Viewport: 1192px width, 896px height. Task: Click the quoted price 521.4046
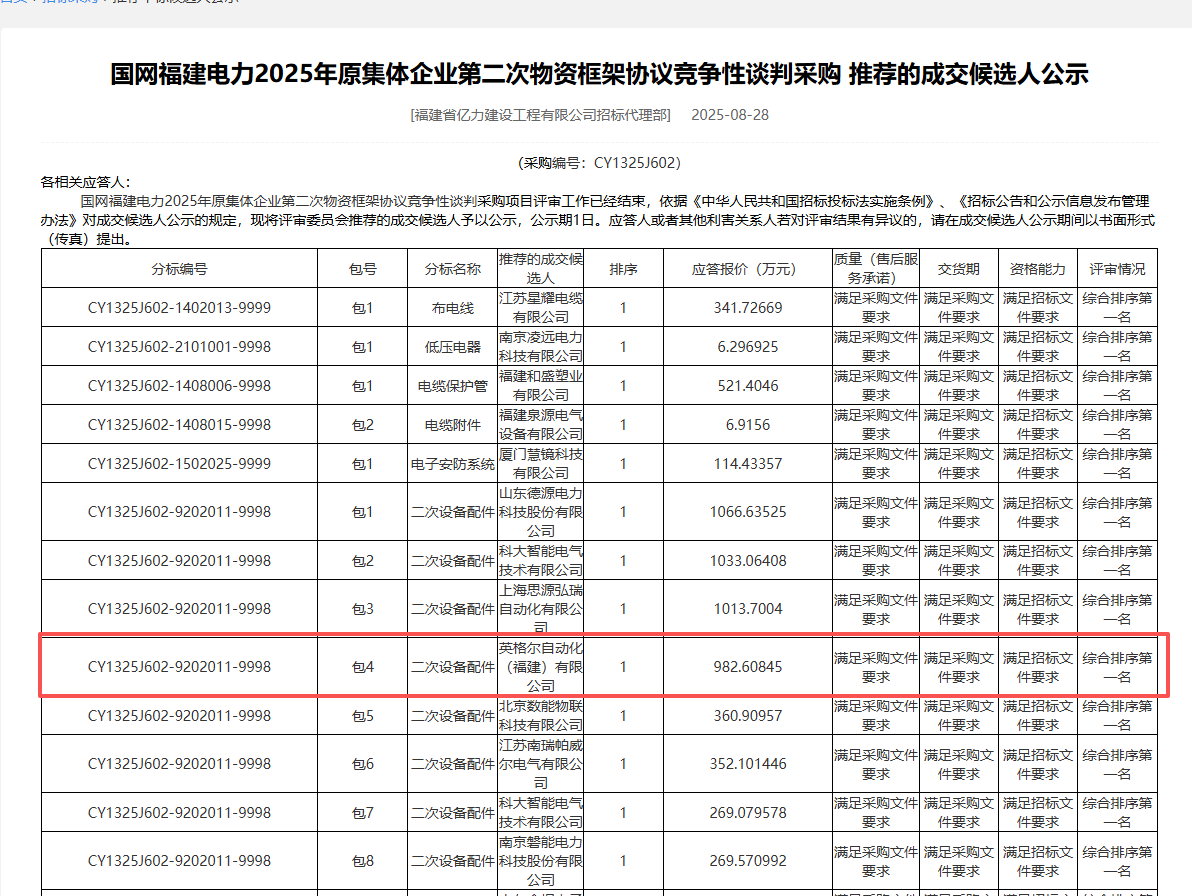[x=748, y=386]
